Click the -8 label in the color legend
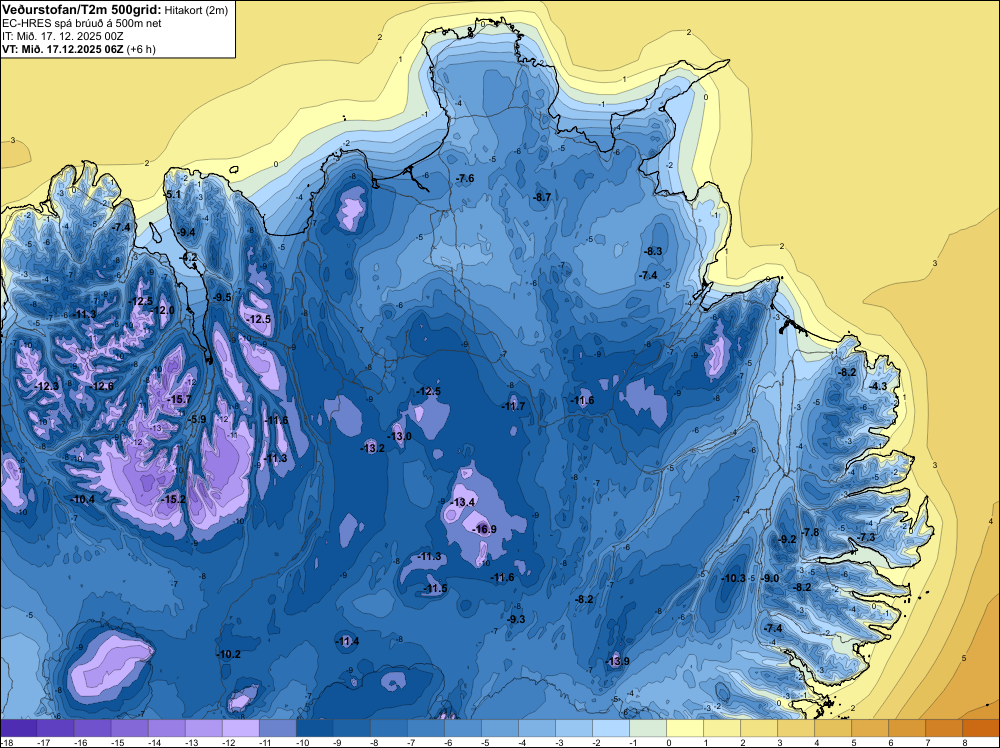Screen dimensions: 1000x748 pyautogui.click(x=376, y=742)
